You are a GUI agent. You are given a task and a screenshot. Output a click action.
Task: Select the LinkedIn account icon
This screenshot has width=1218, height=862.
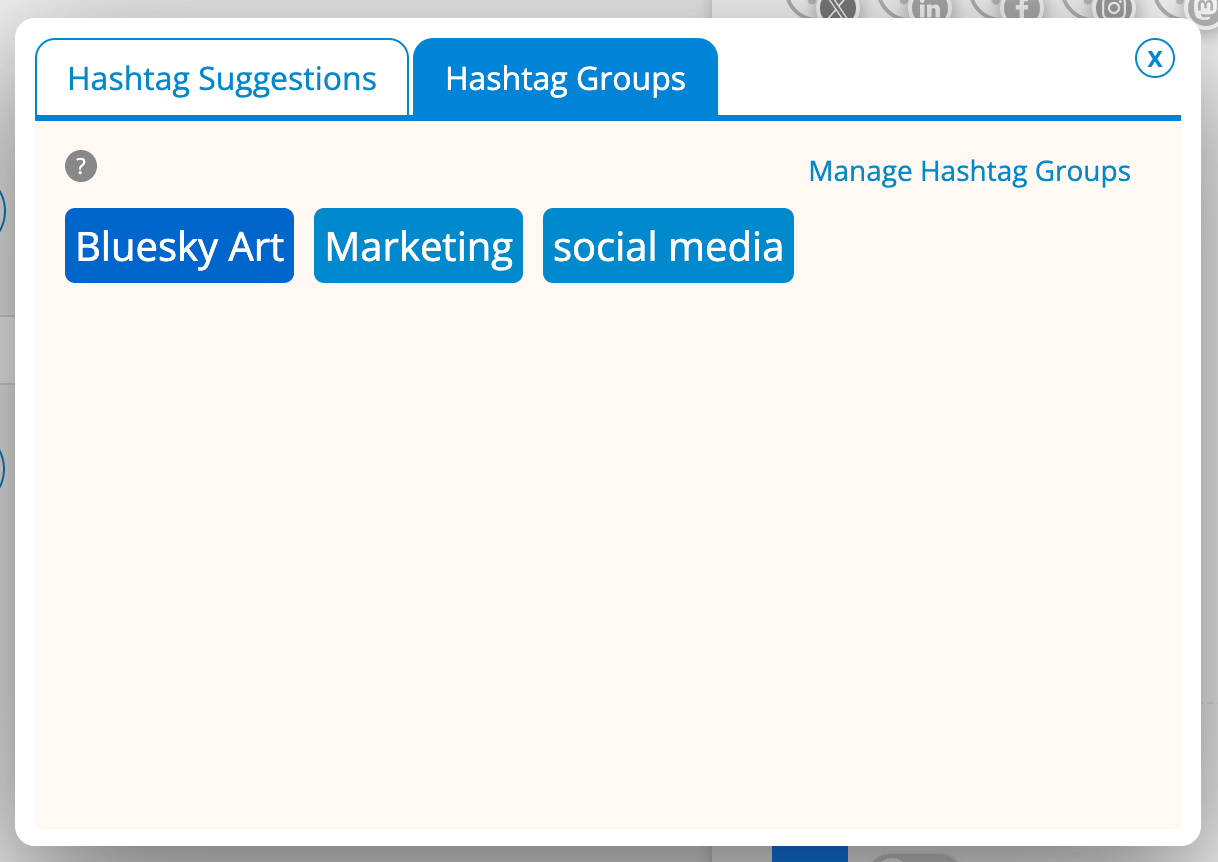click(x=929, y=9)
